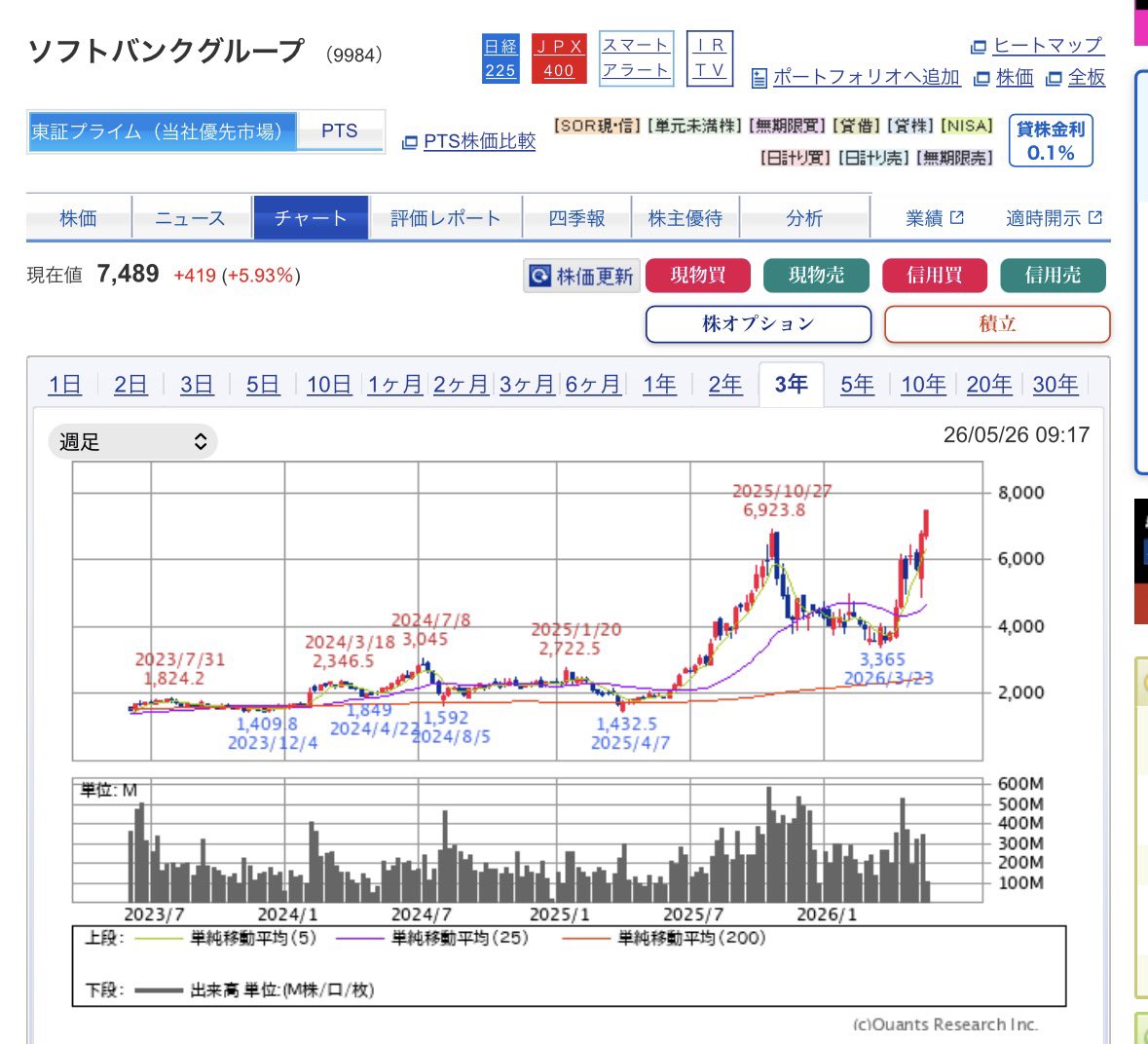The width and height of the screenshot is (1148, 1044).
Task: Set chart period to 10年
Action: point(923,385)
